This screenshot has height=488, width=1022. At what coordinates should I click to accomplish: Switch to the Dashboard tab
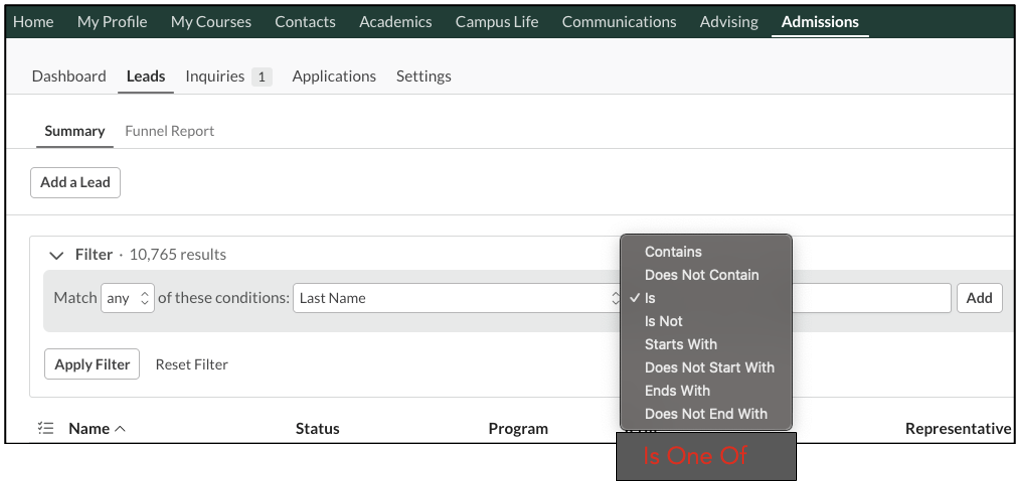pyautogui.click(x=69, y=76)
